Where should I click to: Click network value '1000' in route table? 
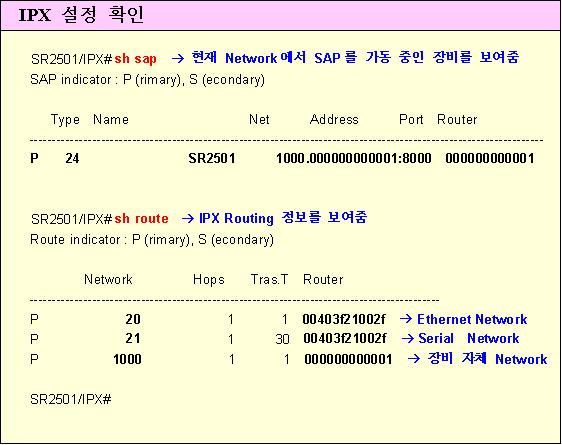tap(127, 359)
